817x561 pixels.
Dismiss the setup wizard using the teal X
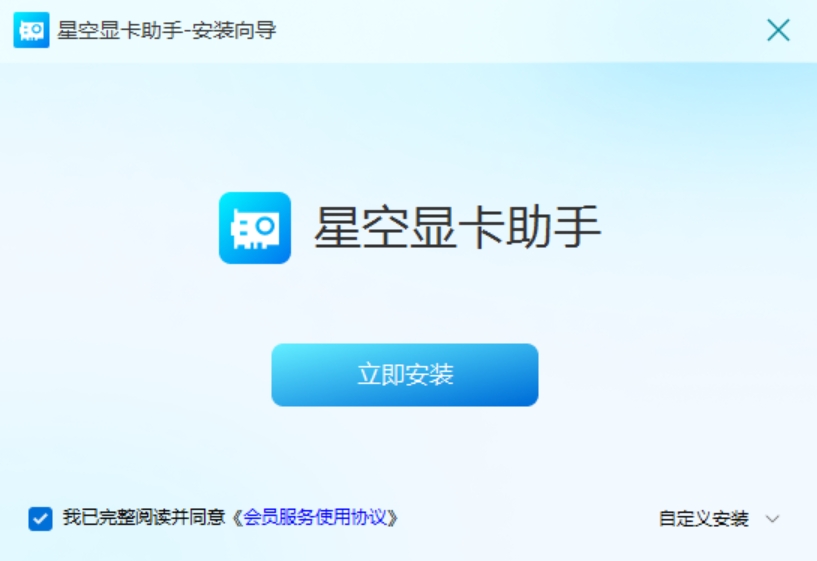coord(778,30)
